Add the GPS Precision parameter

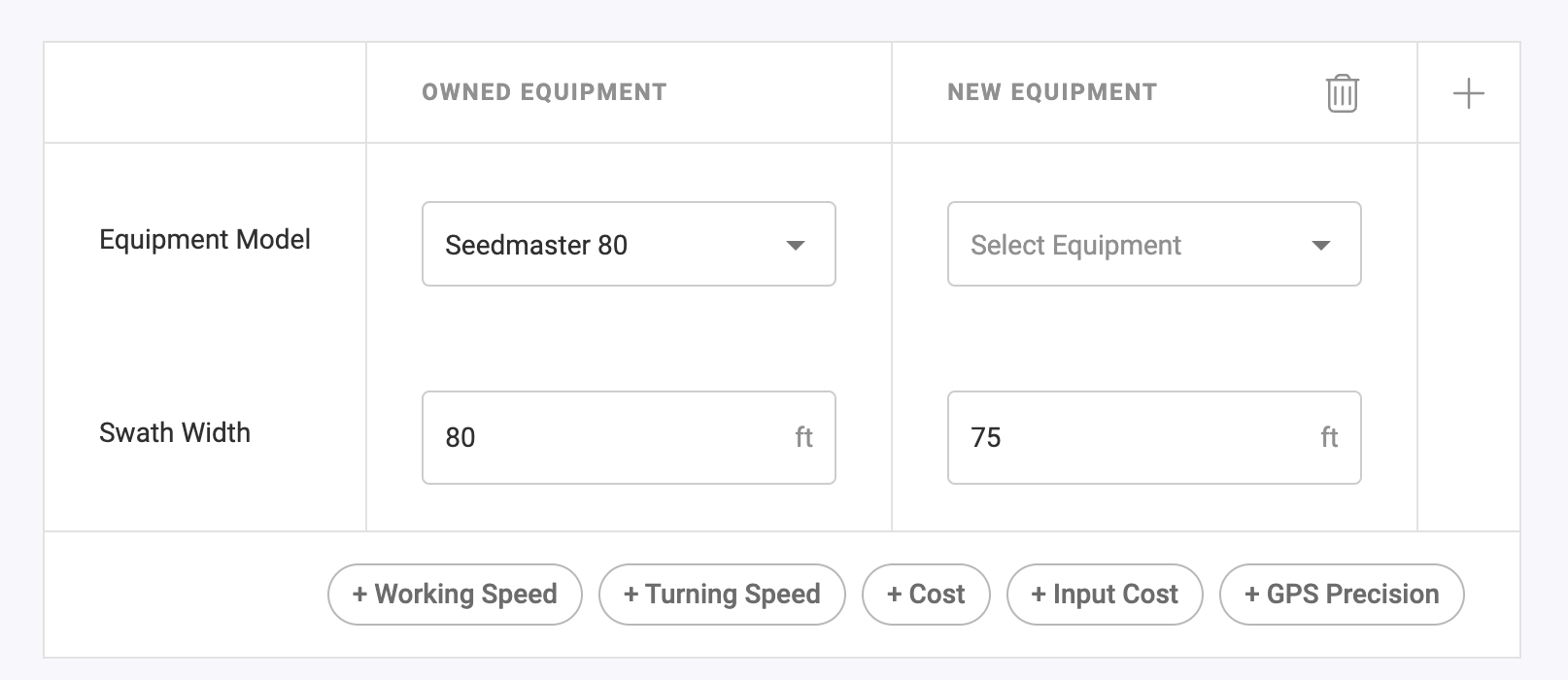(x=1341, y=595)
